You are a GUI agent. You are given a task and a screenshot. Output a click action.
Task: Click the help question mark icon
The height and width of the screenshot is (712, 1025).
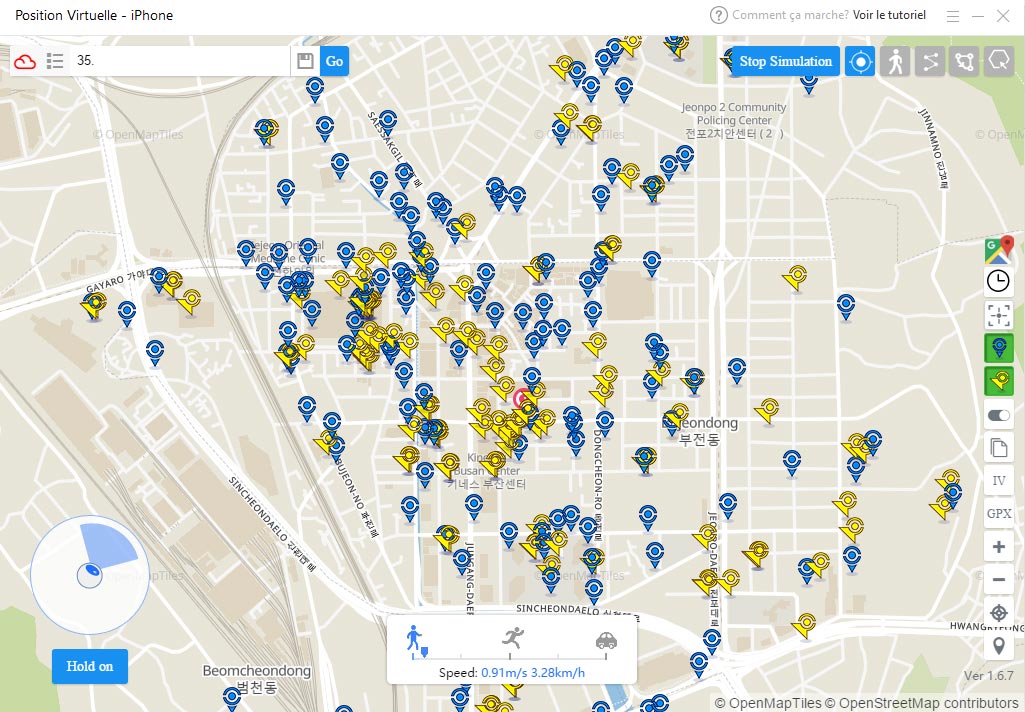[x=718, y=15]
